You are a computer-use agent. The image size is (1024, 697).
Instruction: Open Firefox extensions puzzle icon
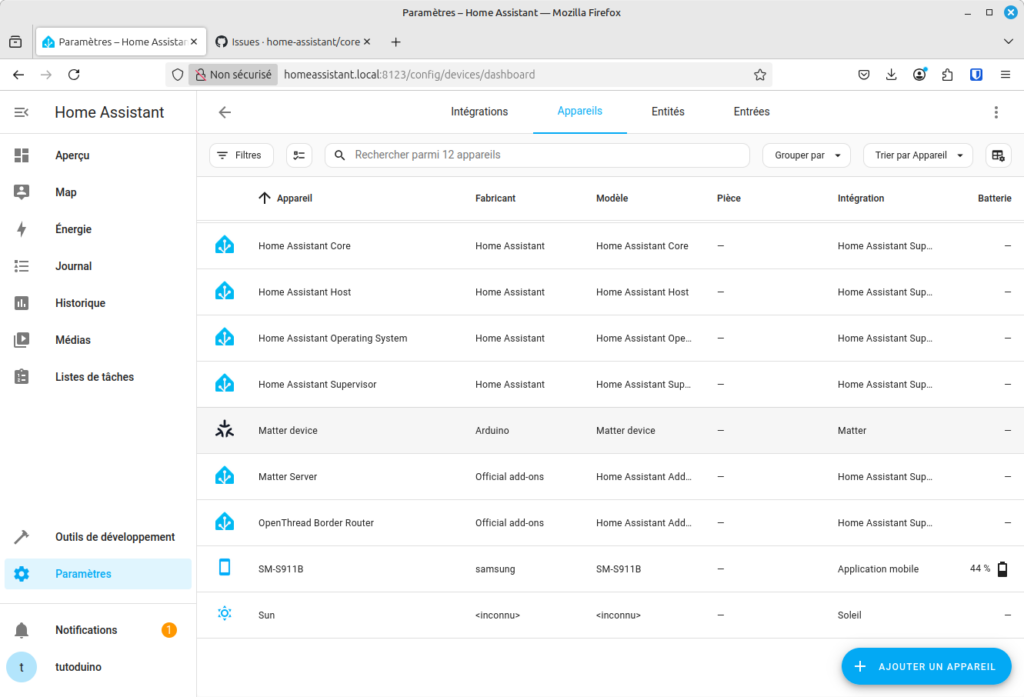coord(948,74)
